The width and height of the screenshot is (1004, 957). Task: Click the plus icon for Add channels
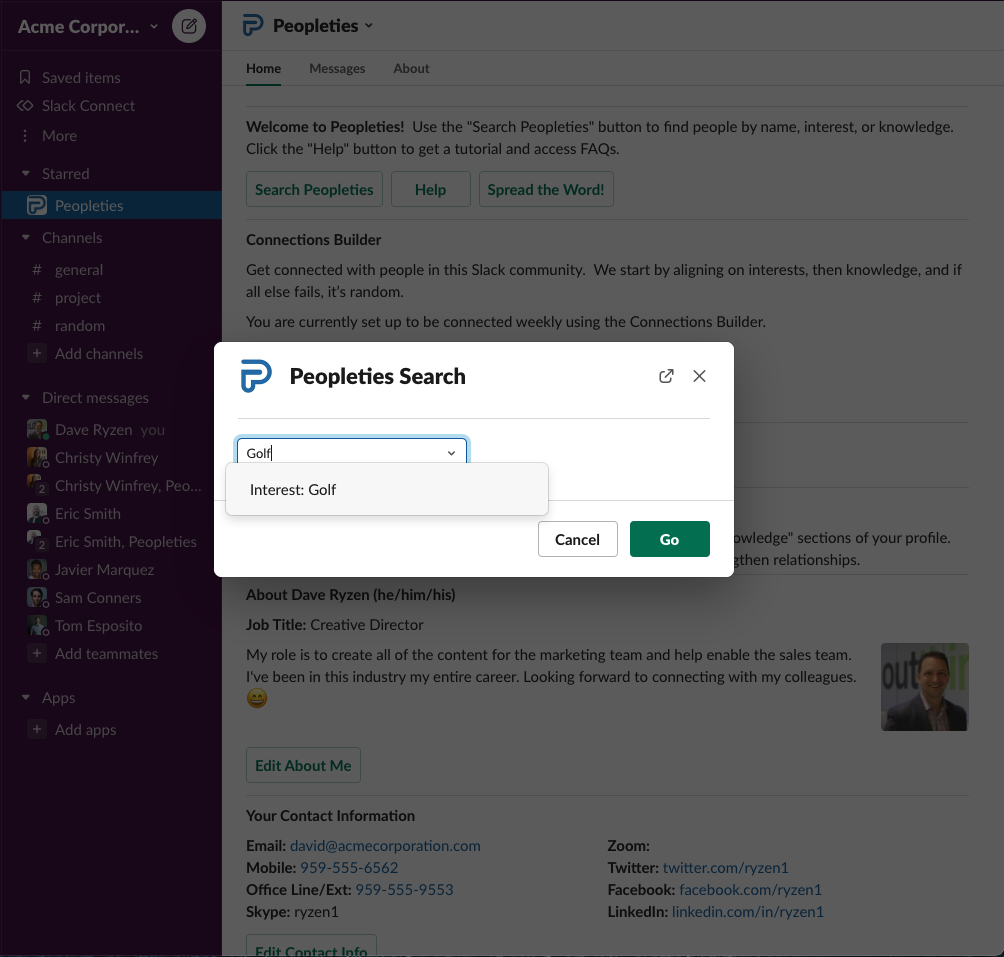[37, 353]
